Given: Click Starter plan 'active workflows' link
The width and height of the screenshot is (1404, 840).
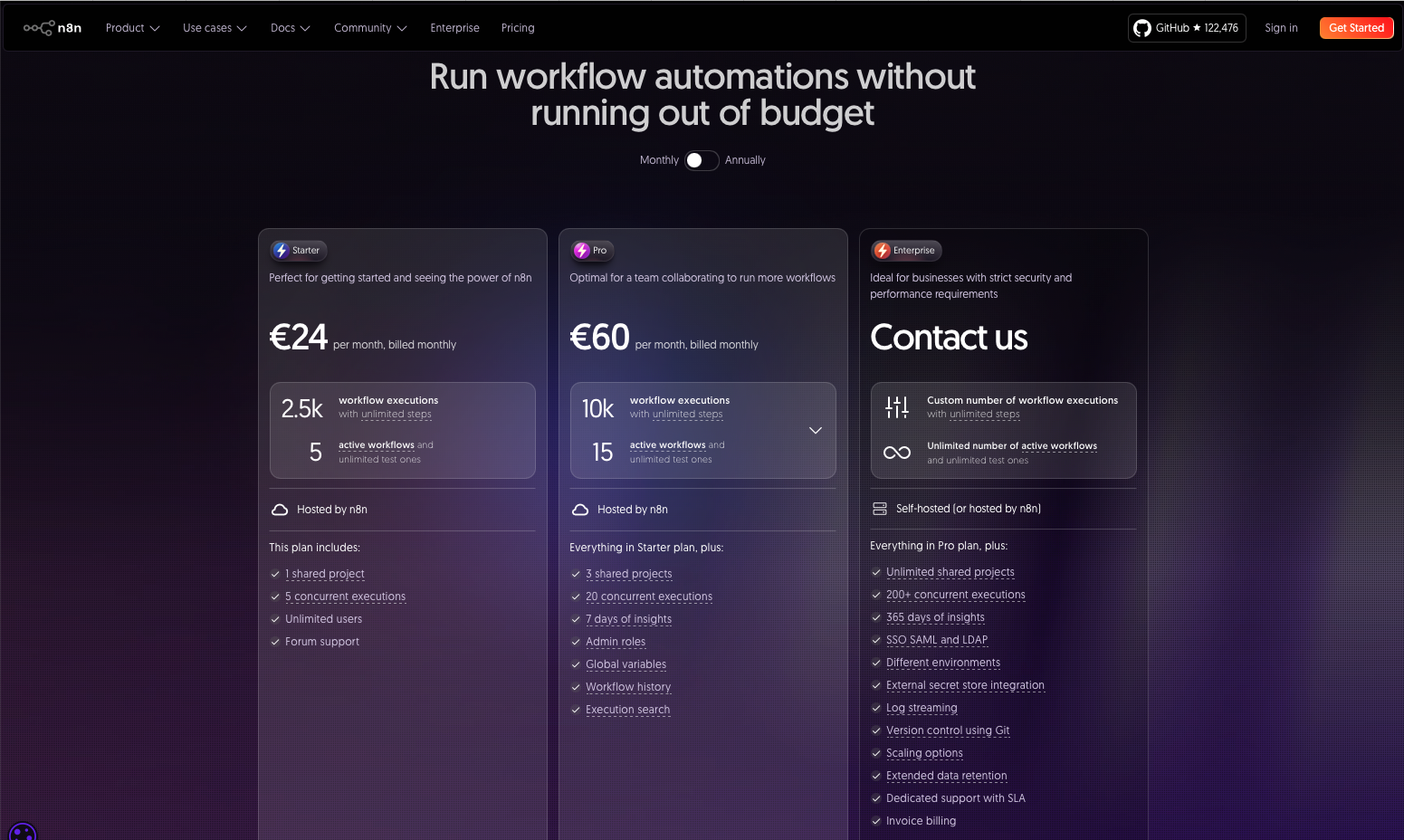Looking at the screenshot, I should coord(377,445).
